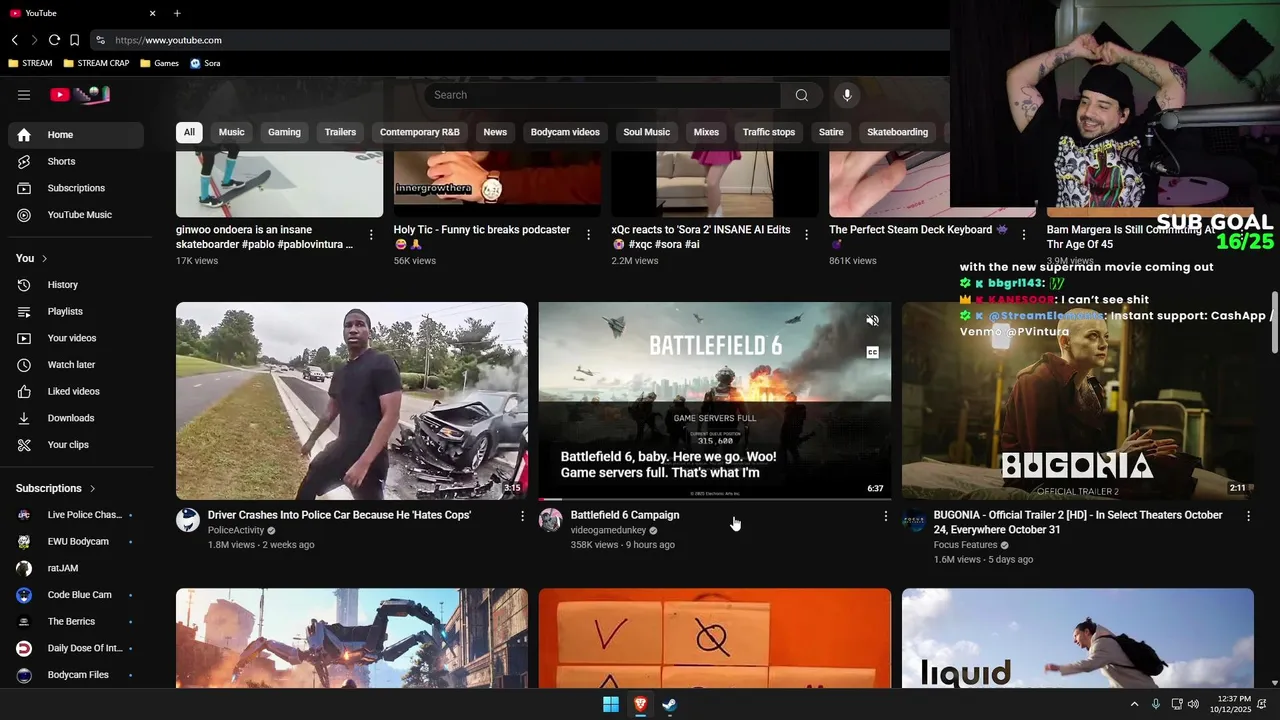The height and width of the screenshot is (720, 1280).
Task: Open Playlists in the sidebar
Action: click(76, 311)
